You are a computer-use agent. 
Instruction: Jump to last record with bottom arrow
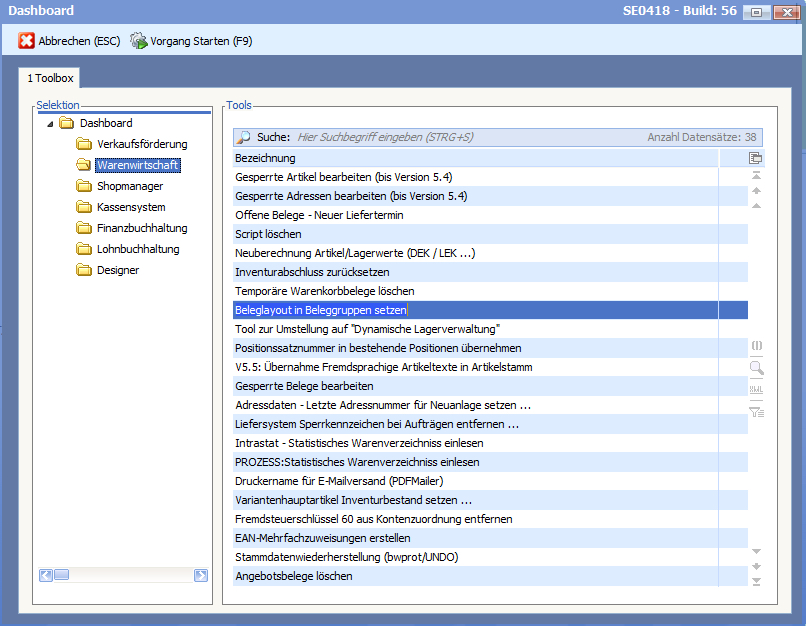[x=756, y=581]
